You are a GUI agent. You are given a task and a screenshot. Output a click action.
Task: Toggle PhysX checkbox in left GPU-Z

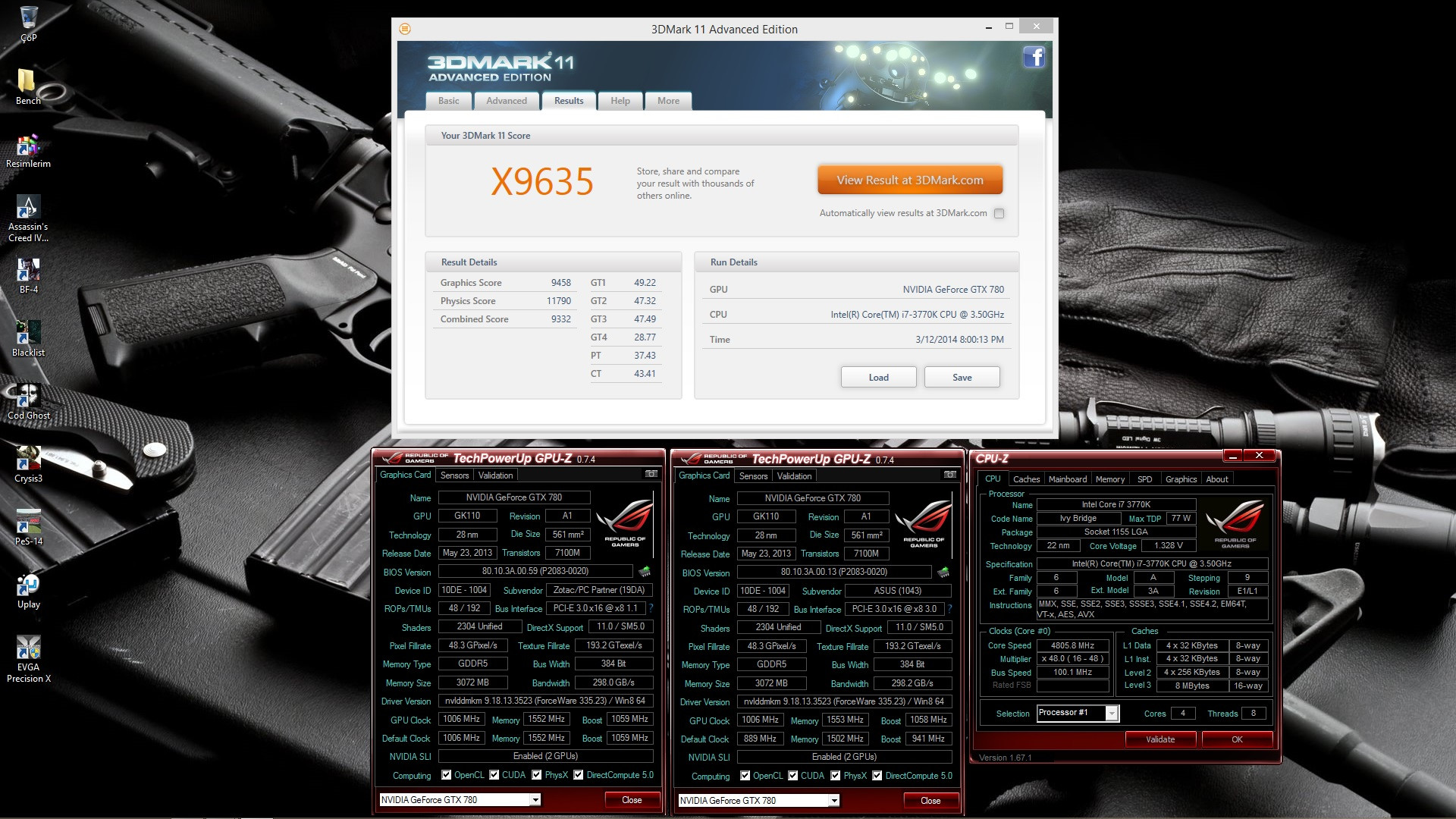click(537, 775)
